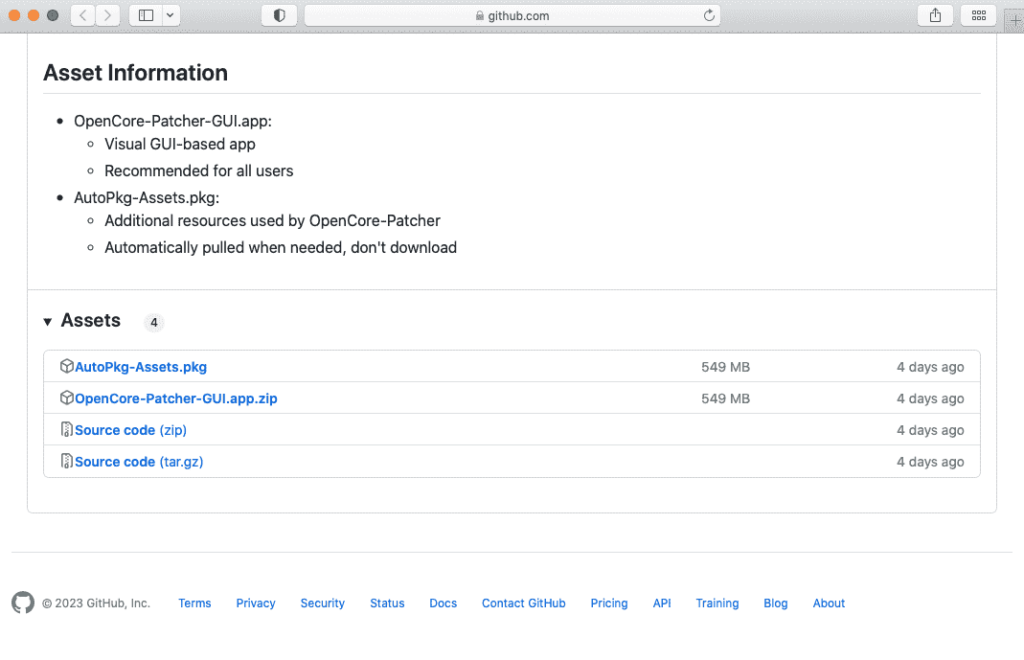Download Source code (zip)
Image resolution: width=1024 pixels, height=660 pixels.
tap(131, 430)
